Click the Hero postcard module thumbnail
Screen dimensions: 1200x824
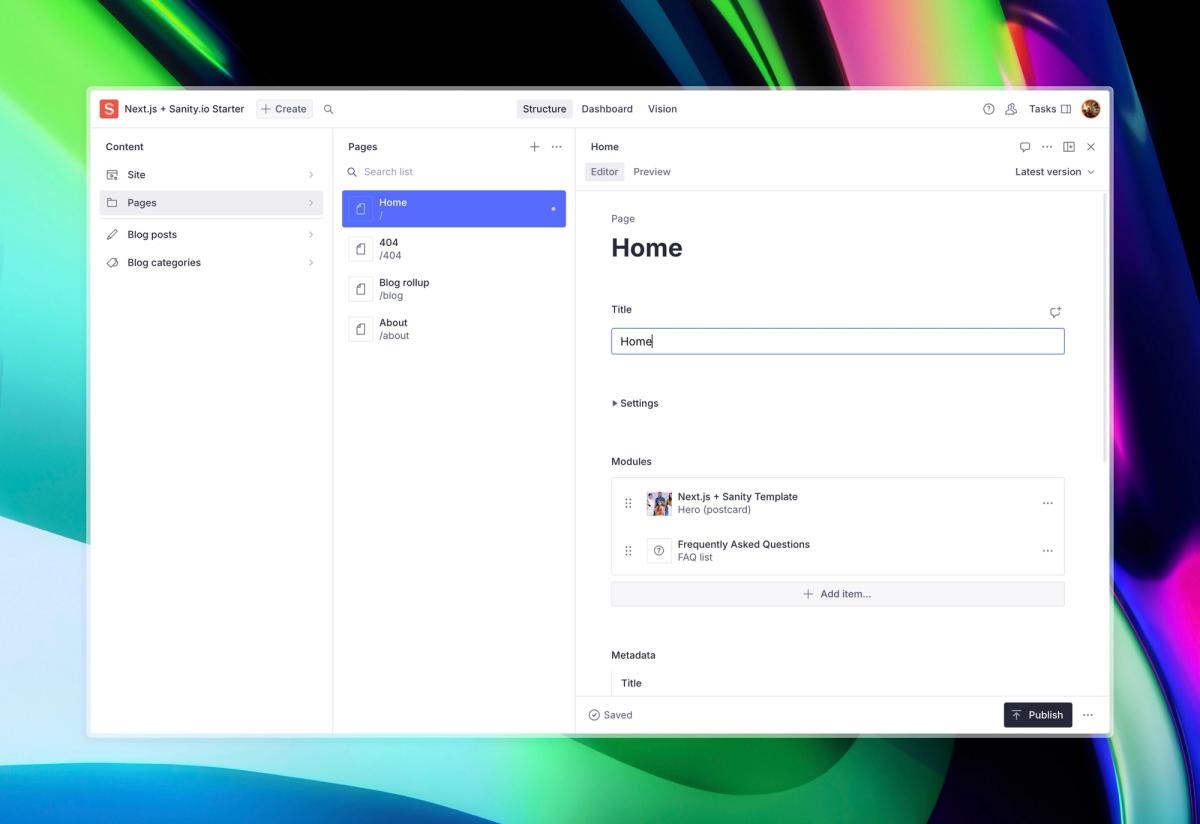pyautogui.click(x=659, y=503)
